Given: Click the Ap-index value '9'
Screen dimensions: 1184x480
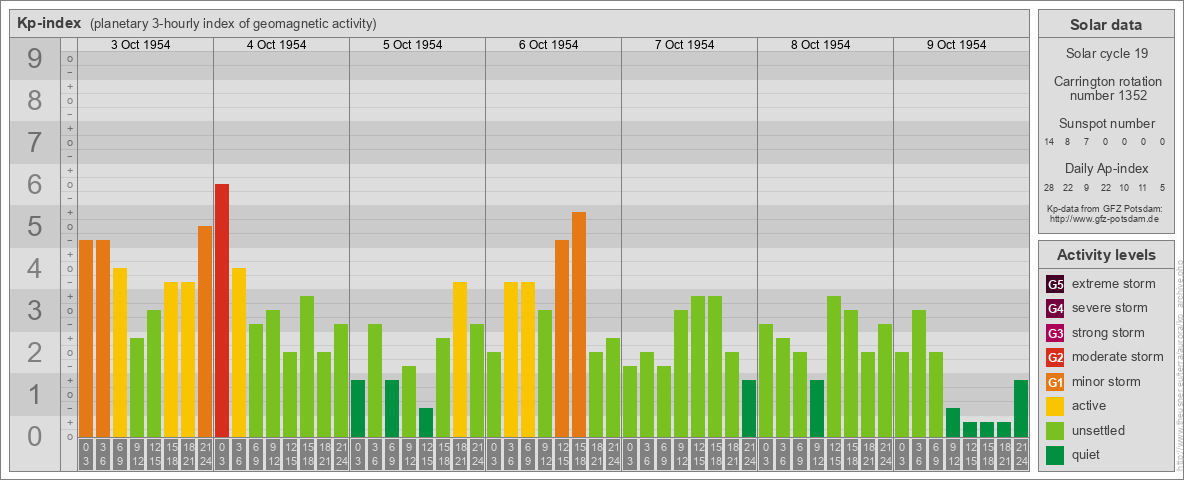Looking at the screenshot, I should click(1086, 187).
